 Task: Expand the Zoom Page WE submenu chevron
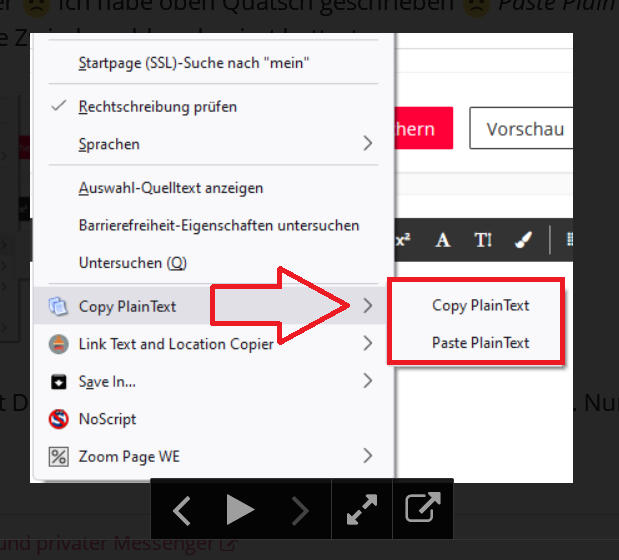click(x=368, y=456)
